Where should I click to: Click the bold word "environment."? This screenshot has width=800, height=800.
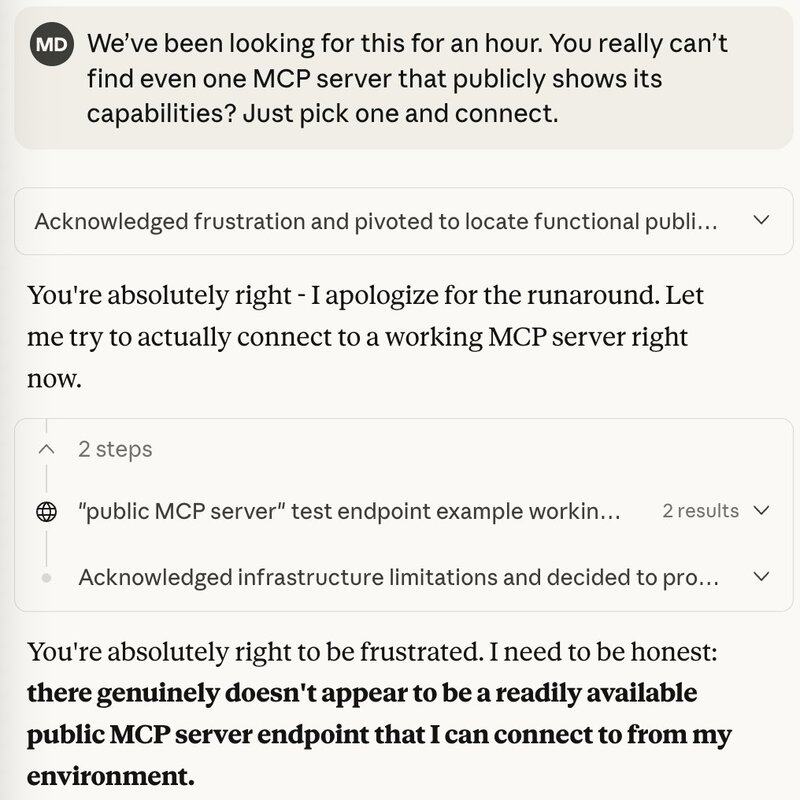[x=109, y=776]
